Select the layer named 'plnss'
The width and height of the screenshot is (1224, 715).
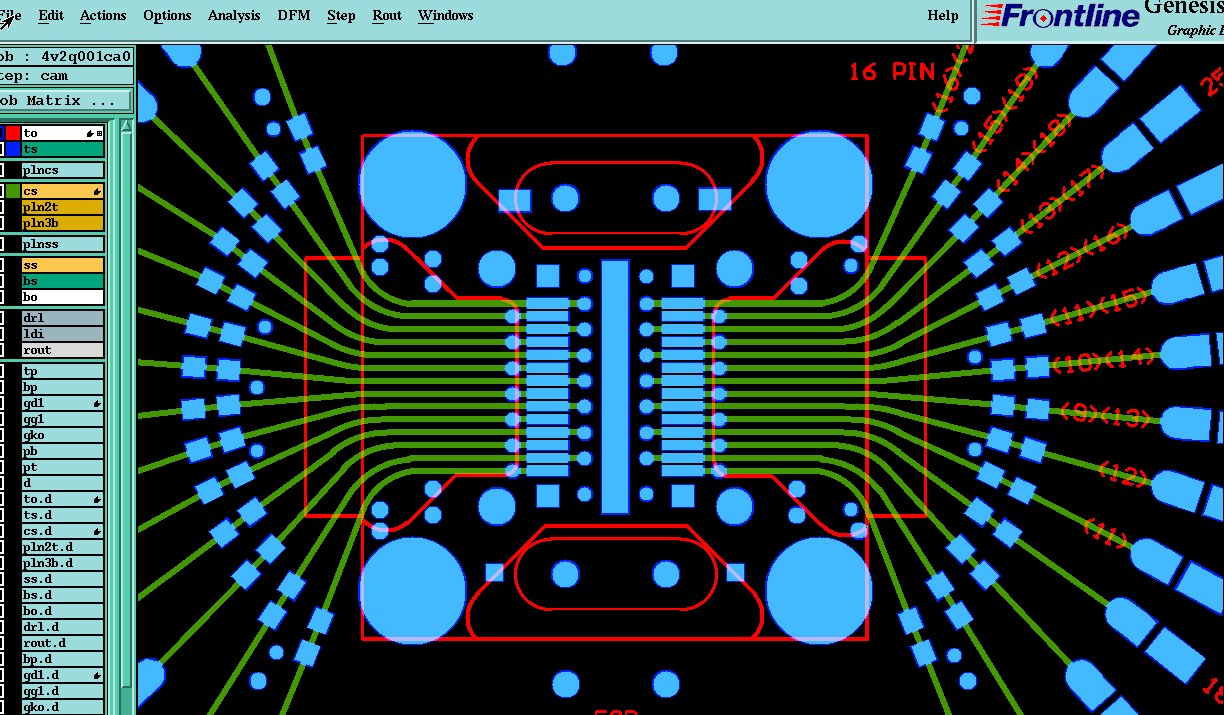62,244
